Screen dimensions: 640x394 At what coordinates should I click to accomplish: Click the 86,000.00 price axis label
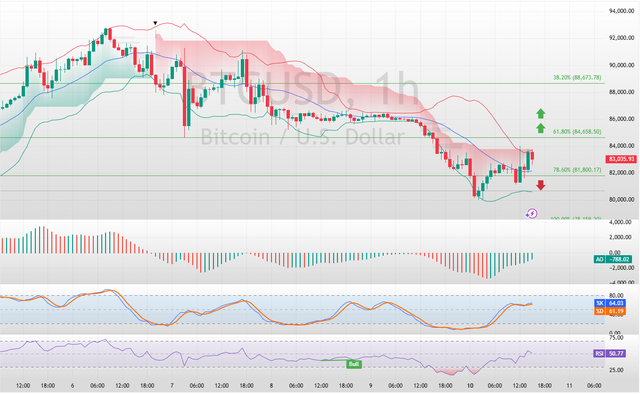tap(622, 119)
